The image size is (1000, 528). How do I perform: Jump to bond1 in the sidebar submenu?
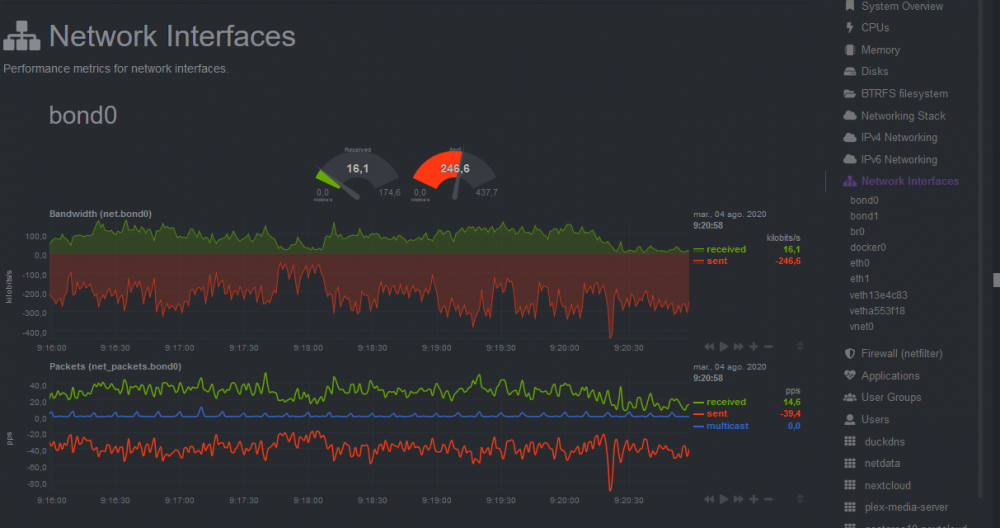click(x=864, y=216)
